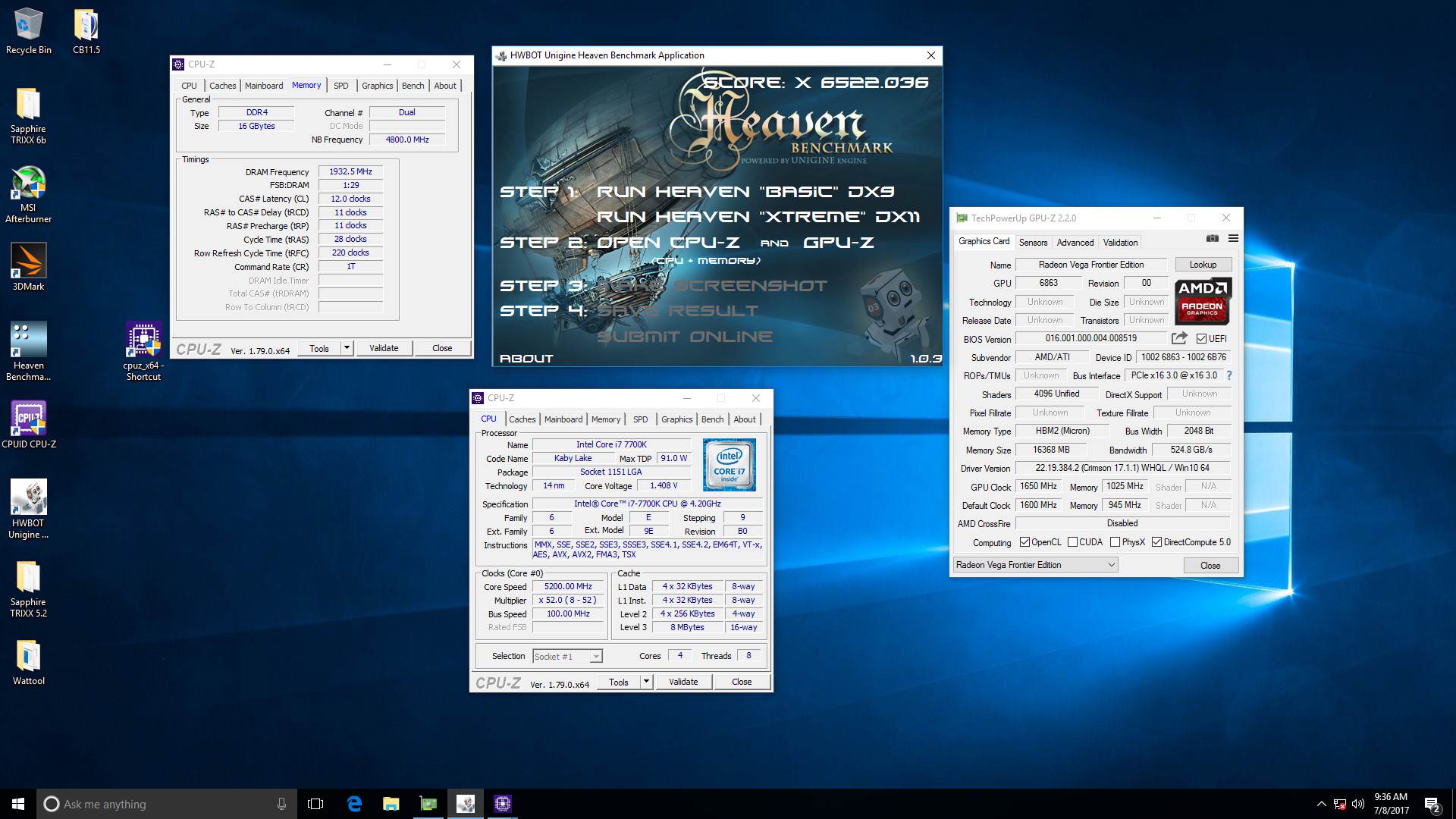Click Run Heaven "Basic" DX9
The height and width of the screenshot is (819, 1456).
click(x=745, y=192)
